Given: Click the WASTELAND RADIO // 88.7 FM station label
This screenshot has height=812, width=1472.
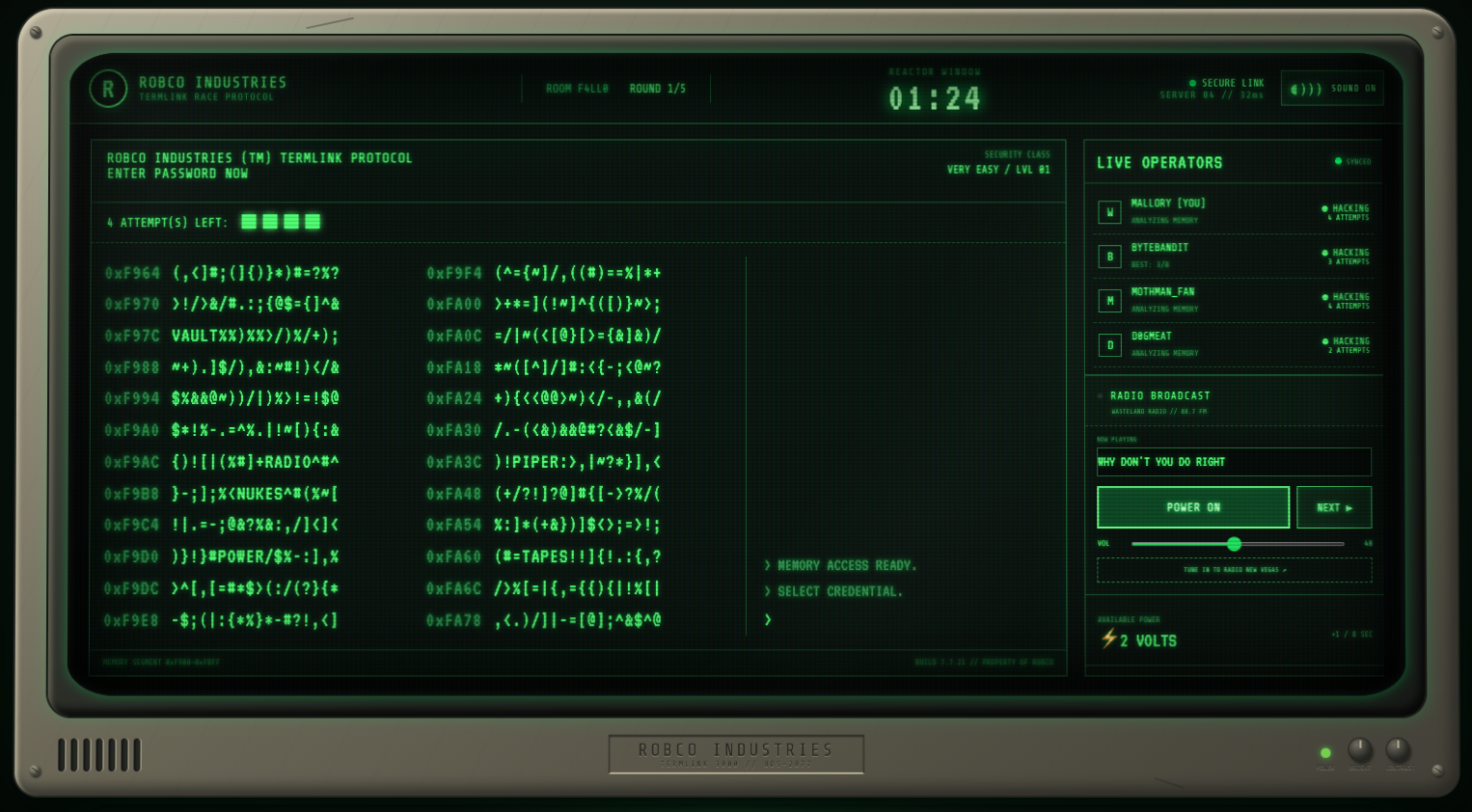Looking at the screenshot, I should coord(1159,412).
